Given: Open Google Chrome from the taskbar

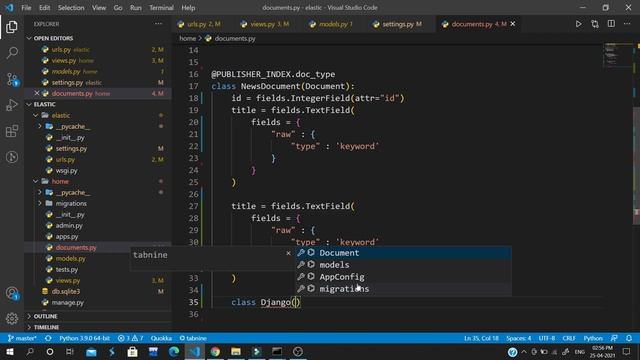Looking at the screenshot, I should (x=215, y=351).
